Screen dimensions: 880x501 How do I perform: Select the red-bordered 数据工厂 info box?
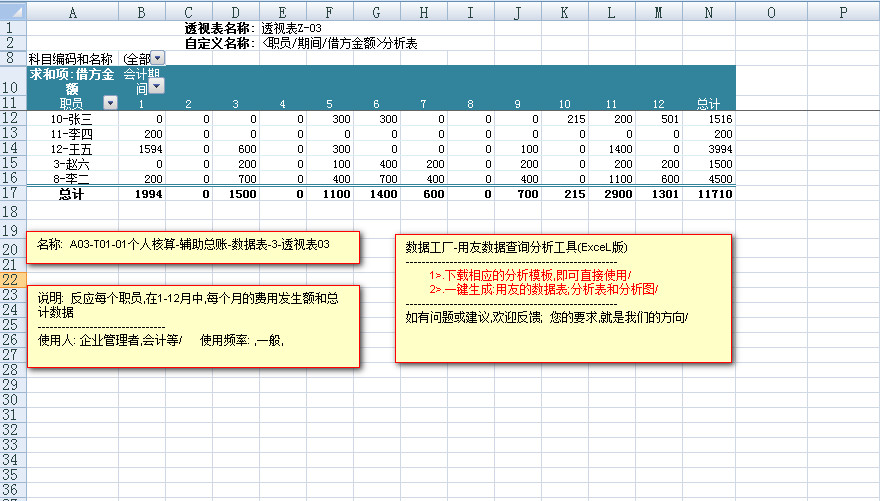563,298
